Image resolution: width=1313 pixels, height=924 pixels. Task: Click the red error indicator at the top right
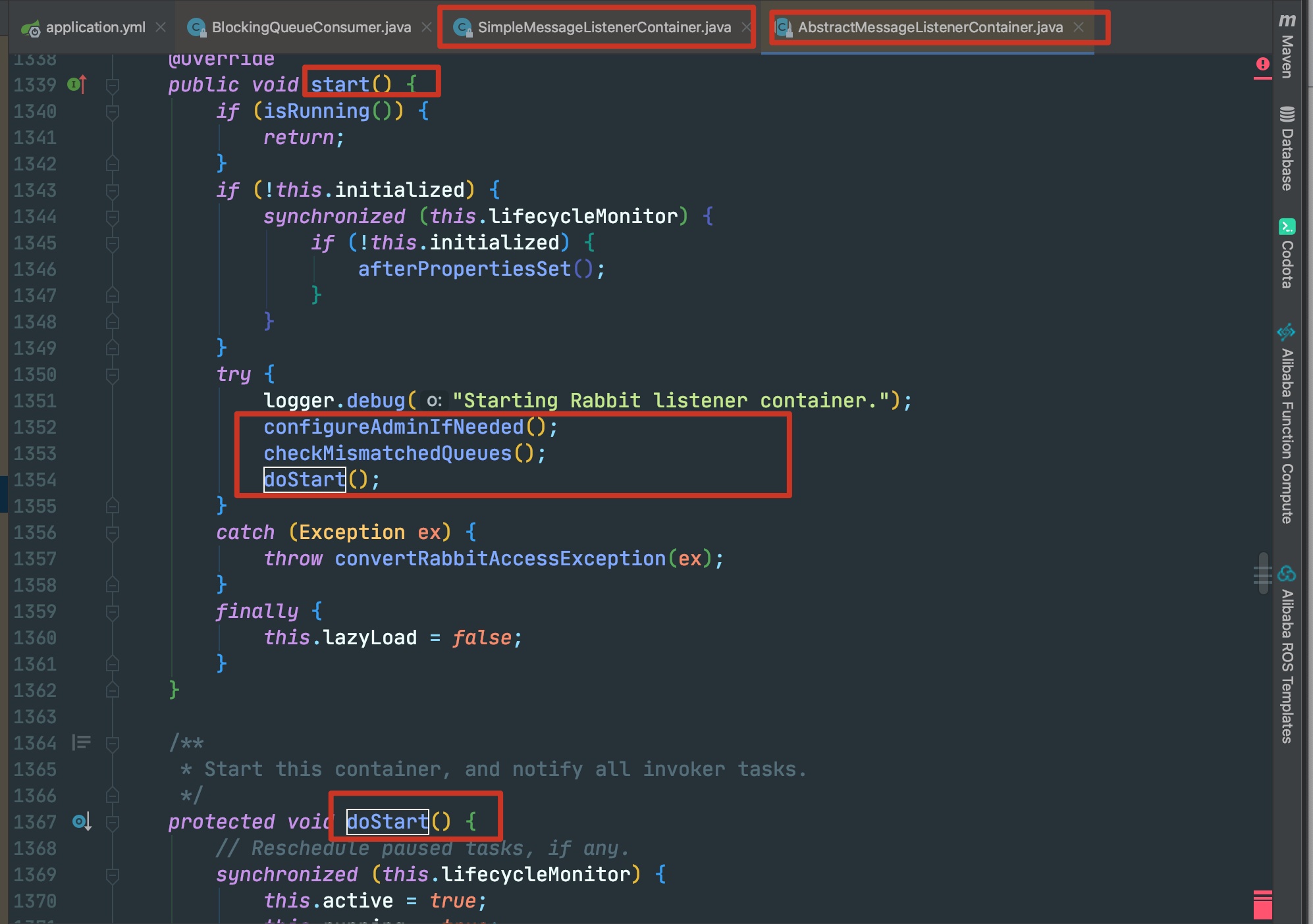[x=1262, y=64]
